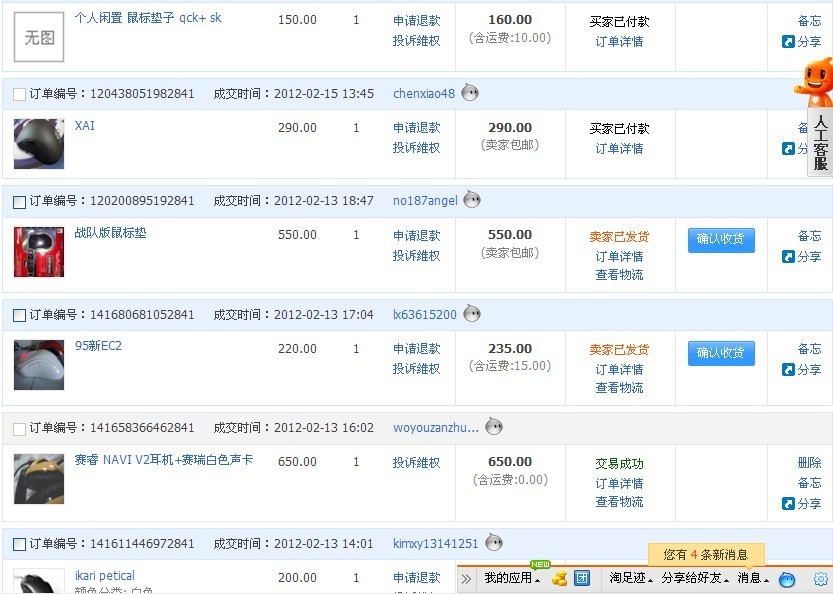The image size is (833, 594).
Task: Open Wangwang chat icon next to no187angel
Action: click(472, 200)
